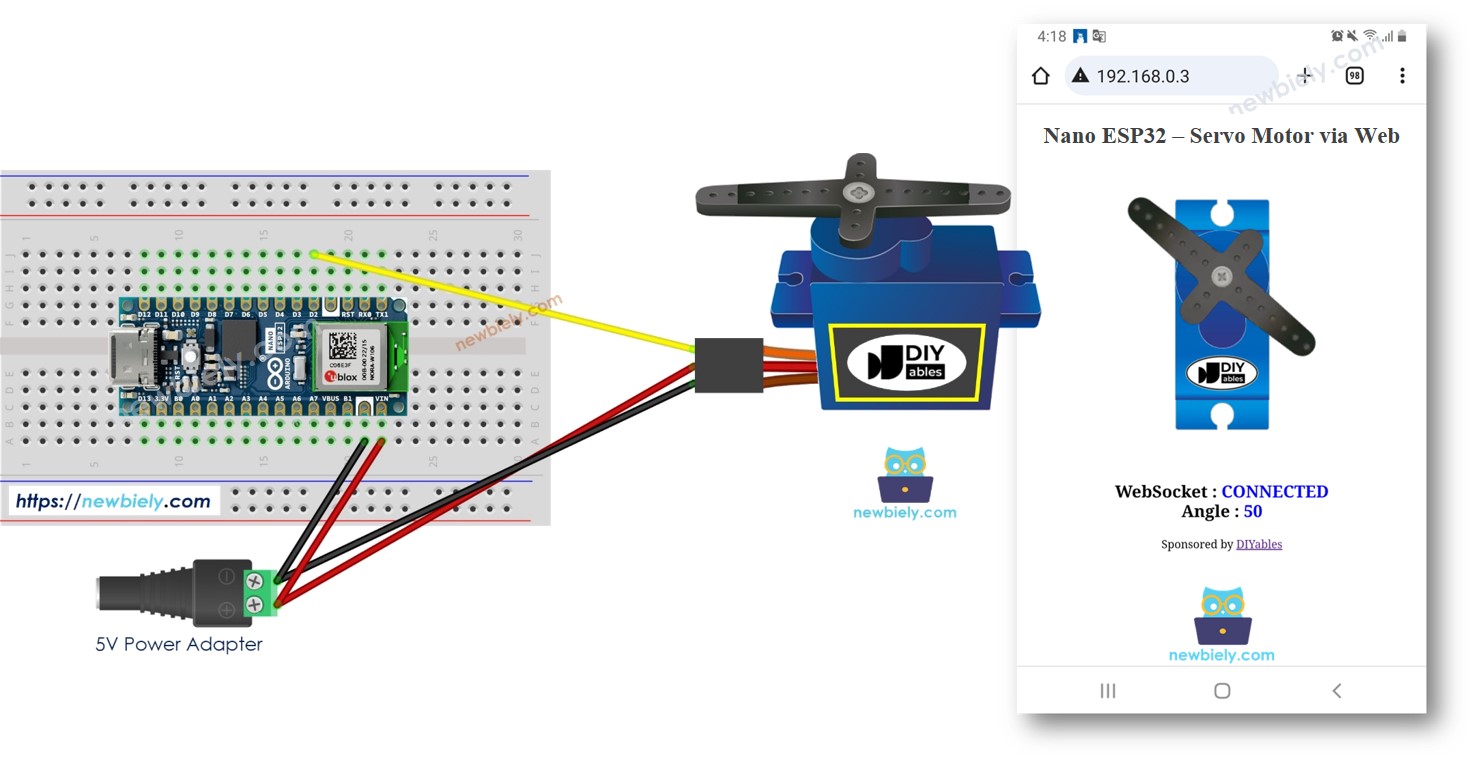Tap the home button in navigation bar
This screenshot has height=763, width=1479.
click(1221, 690)
